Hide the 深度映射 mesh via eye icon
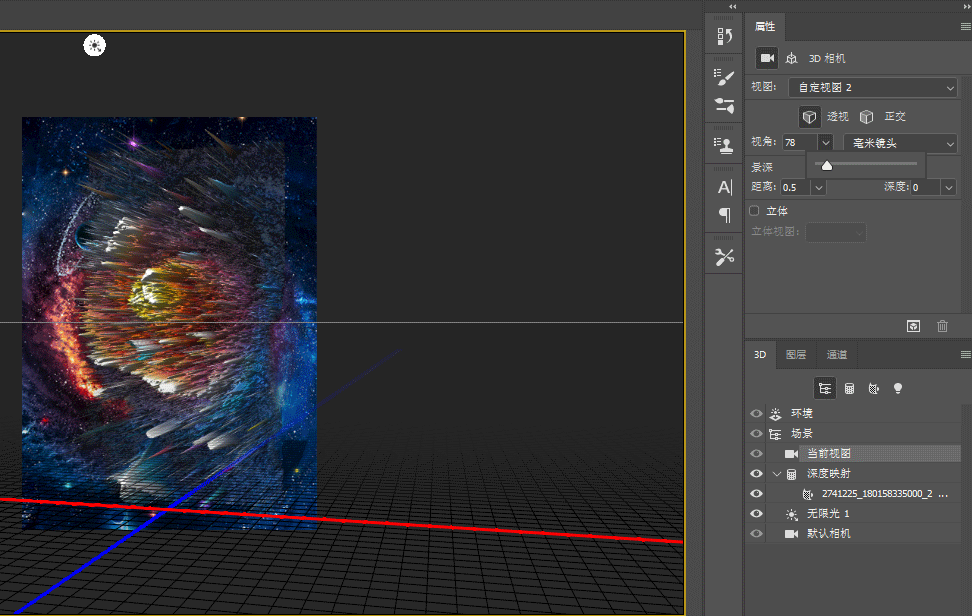Screen dimensions: 972x616 click(756, 474)
